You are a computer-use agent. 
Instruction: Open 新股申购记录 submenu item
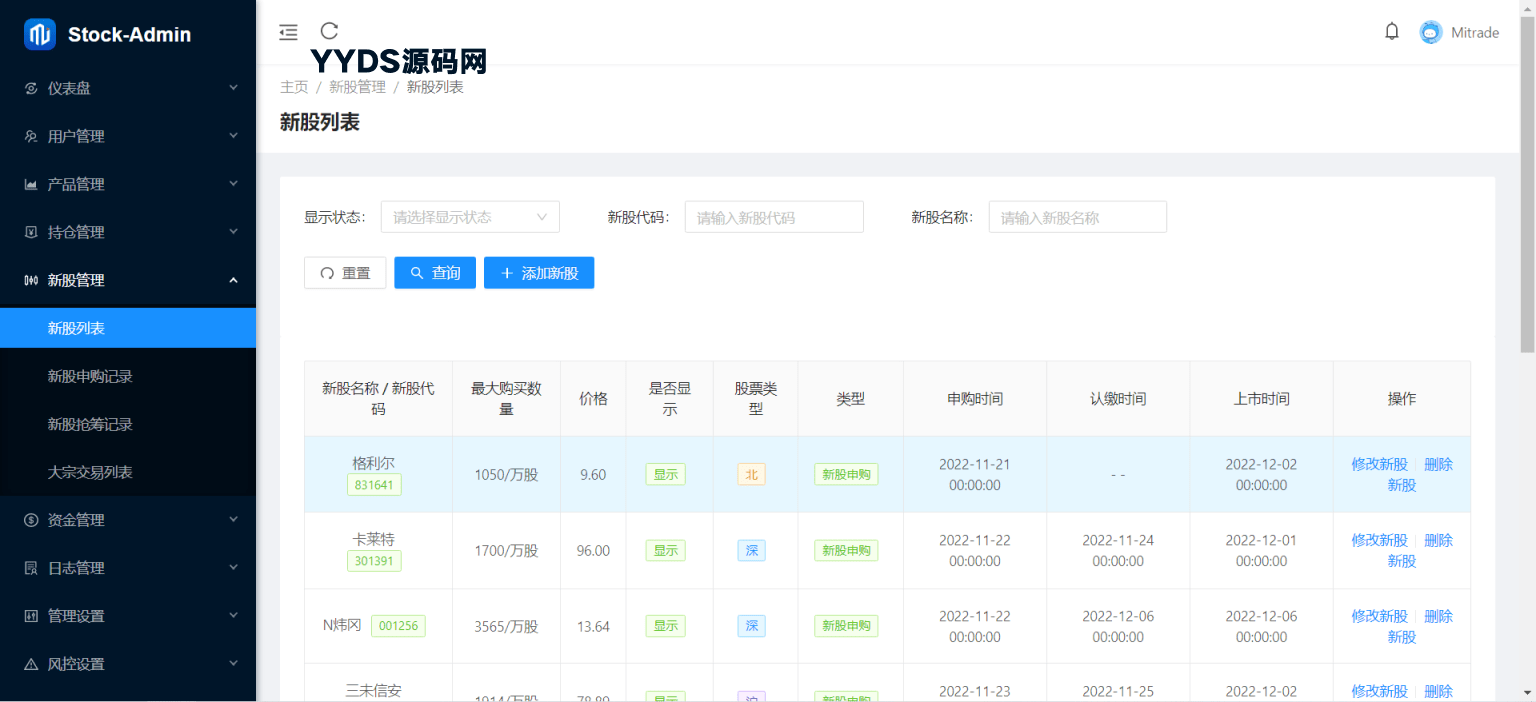90,376
